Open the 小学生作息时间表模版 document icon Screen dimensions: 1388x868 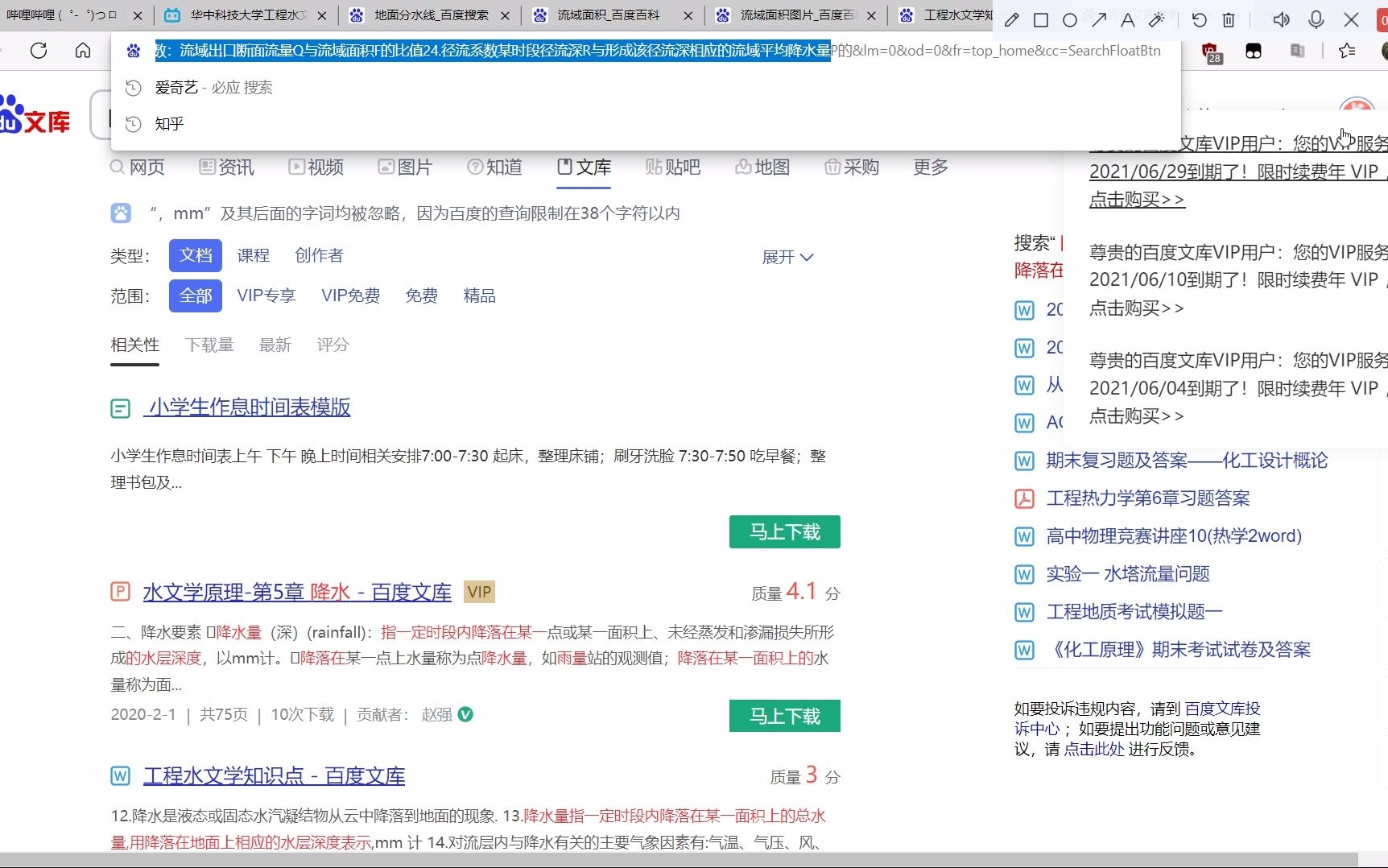(120, 408)
